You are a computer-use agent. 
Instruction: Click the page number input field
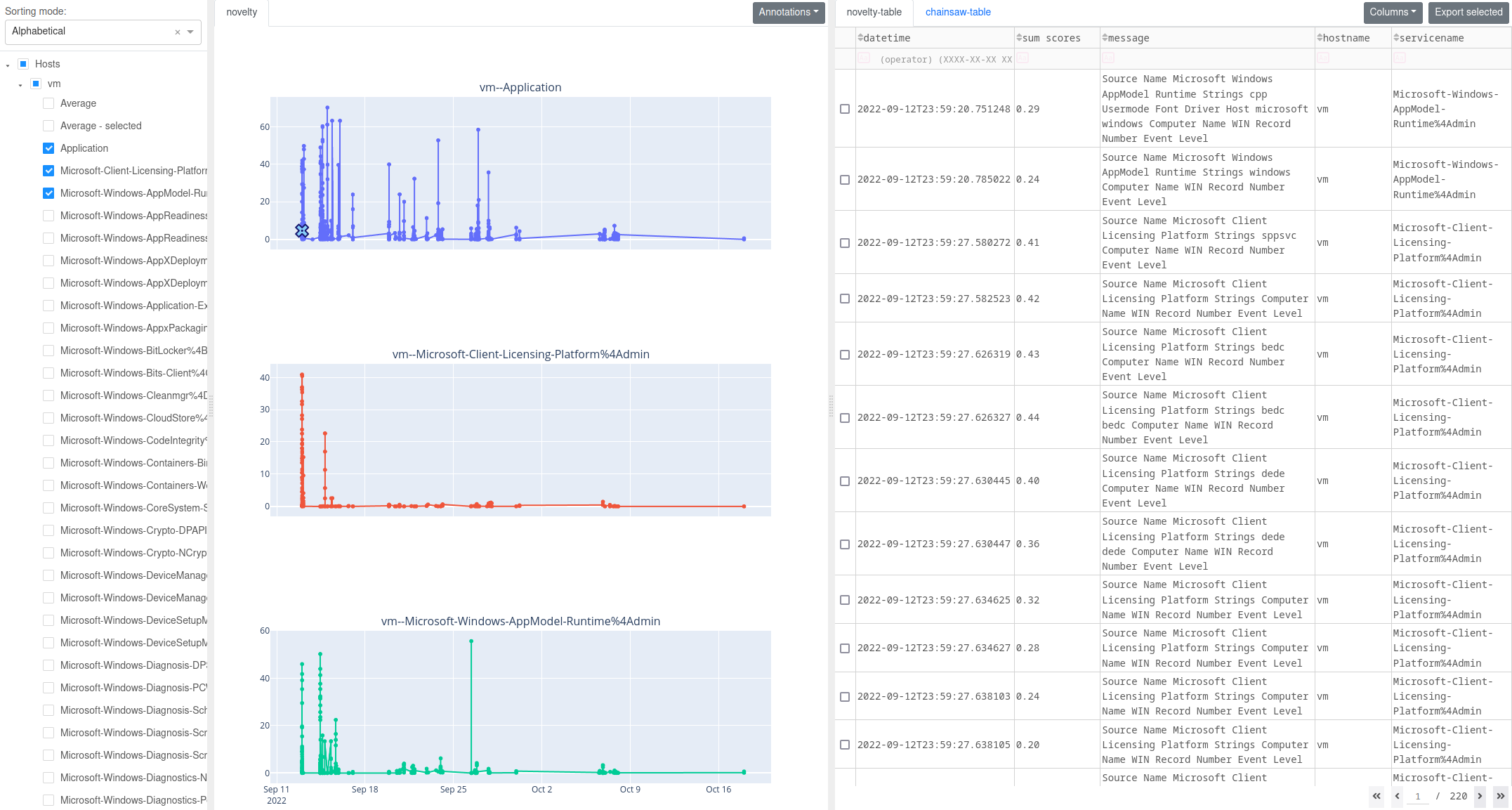pyautogui.click(x=1418, y=797)
